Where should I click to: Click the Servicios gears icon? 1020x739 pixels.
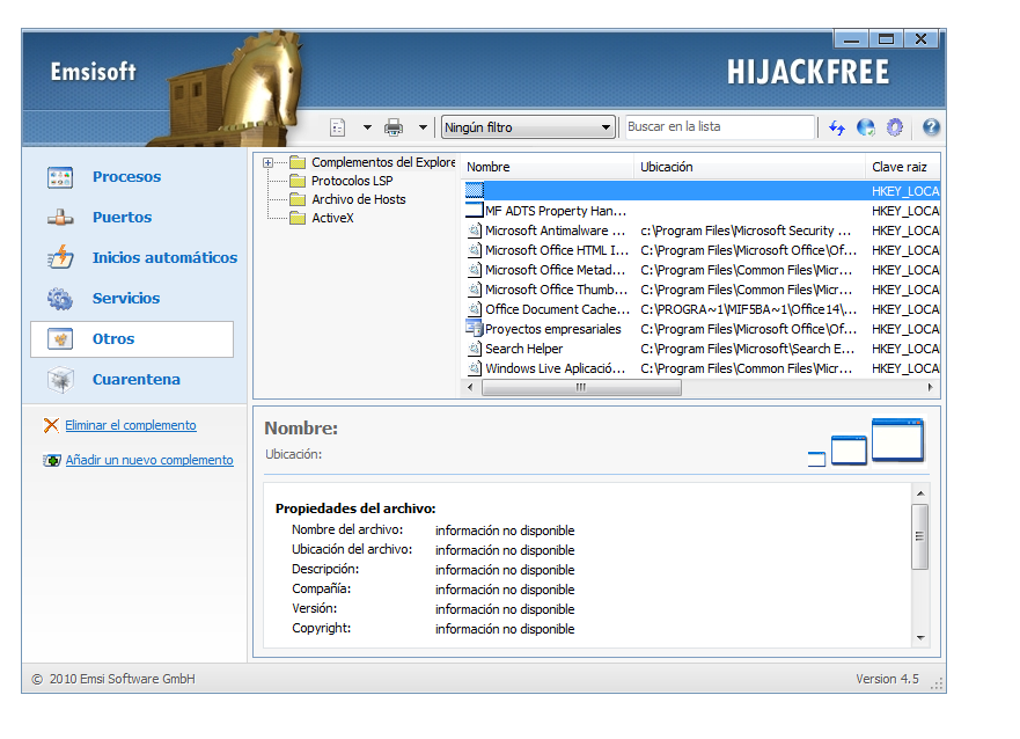(x=60, y=299)
